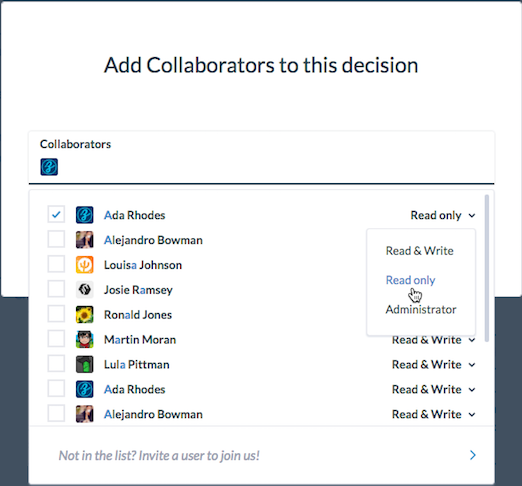The width and height of the screenshot is (522, 486).
Task: Click the first Alejandro Bowman avatar
Action: 84,240
